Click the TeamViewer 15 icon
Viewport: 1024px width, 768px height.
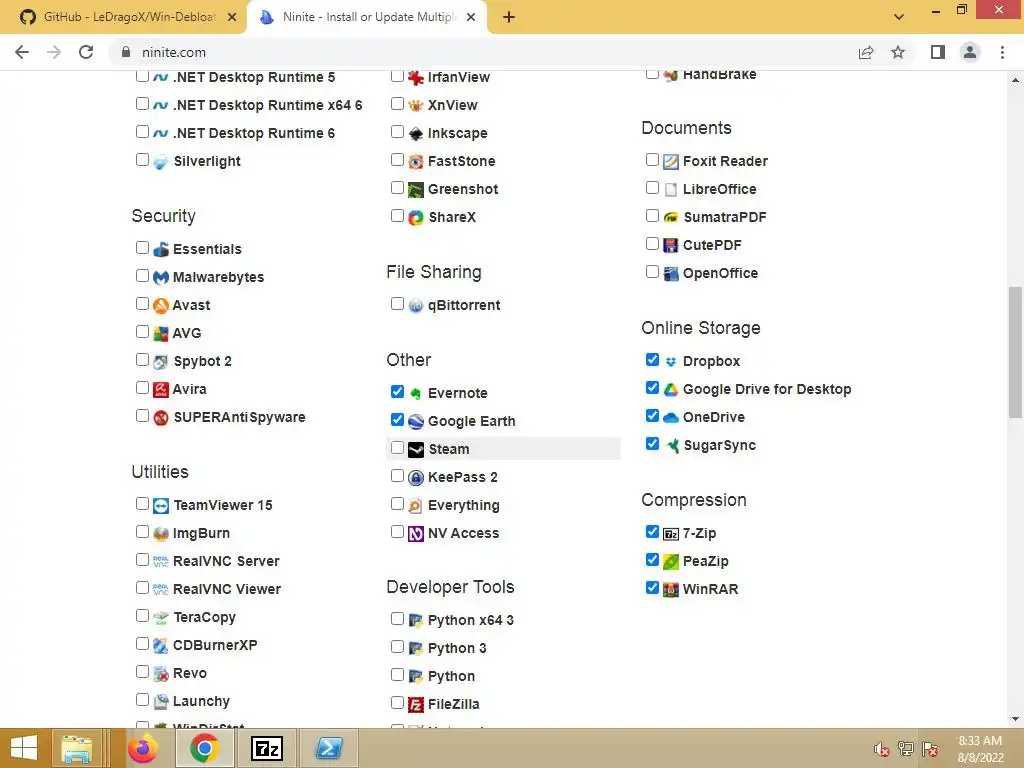click(161, 506)
